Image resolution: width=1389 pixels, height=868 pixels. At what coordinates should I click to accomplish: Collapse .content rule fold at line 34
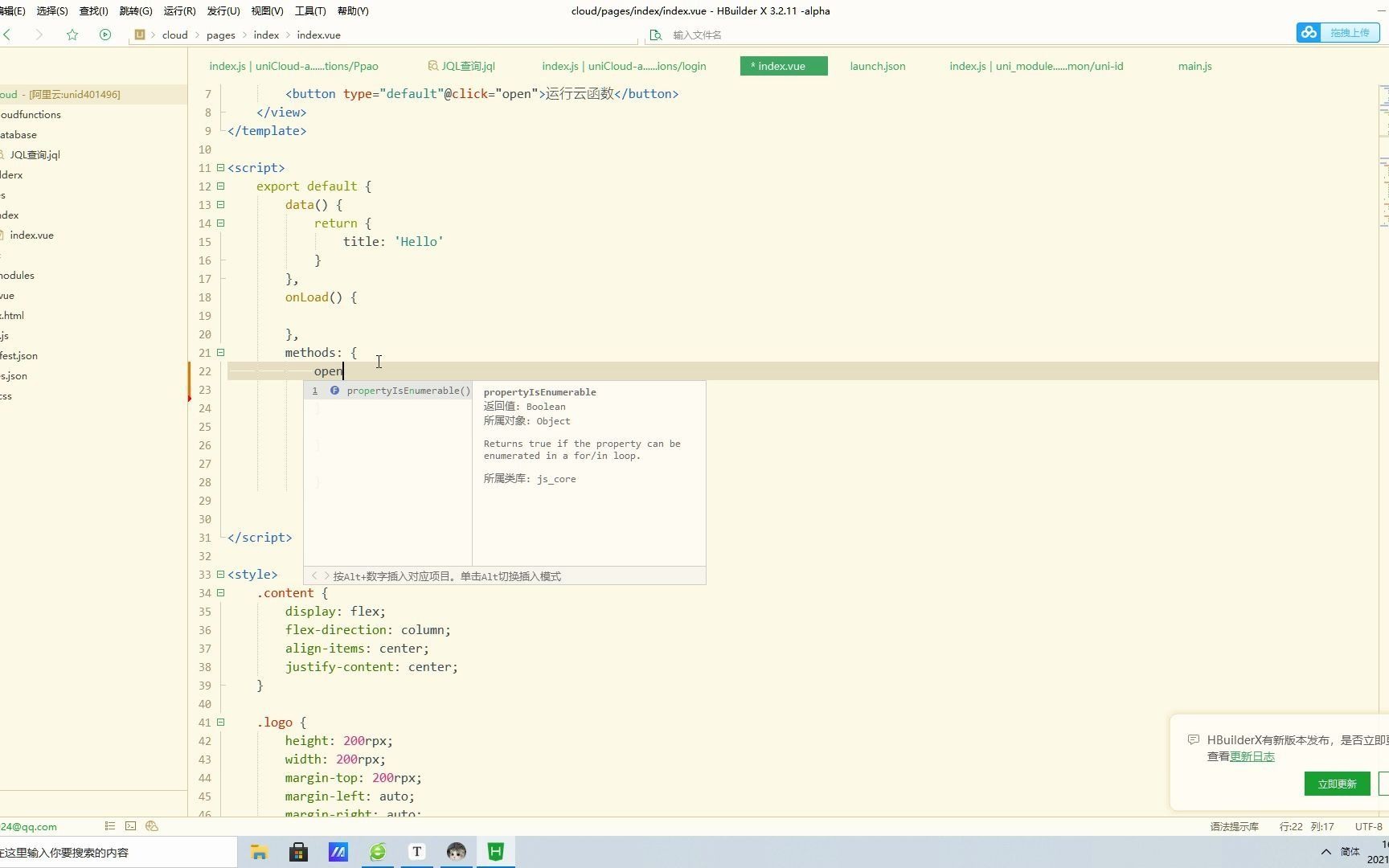point(220,592)
